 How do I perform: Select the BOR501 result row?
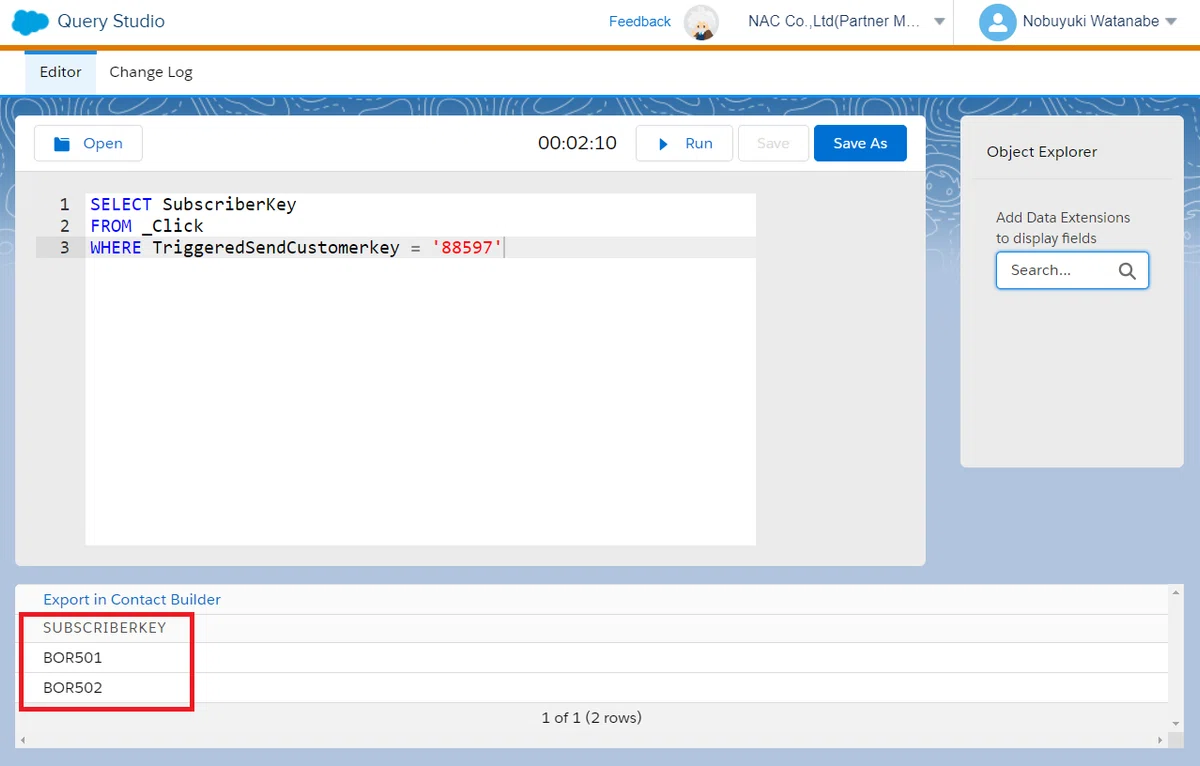tap(592, 658)
